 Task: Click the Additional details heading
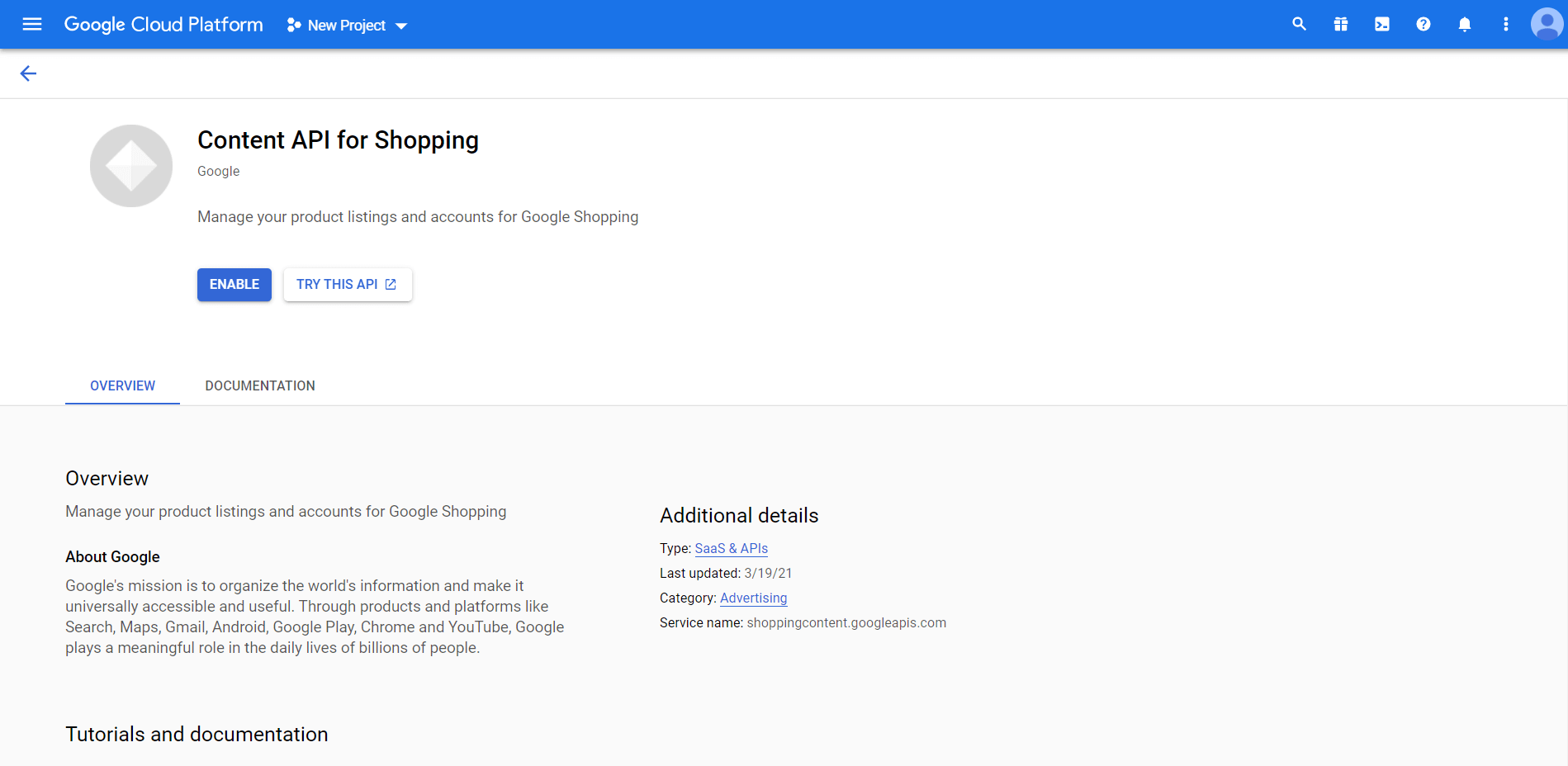pyautogui.click(x=739, y=515)
